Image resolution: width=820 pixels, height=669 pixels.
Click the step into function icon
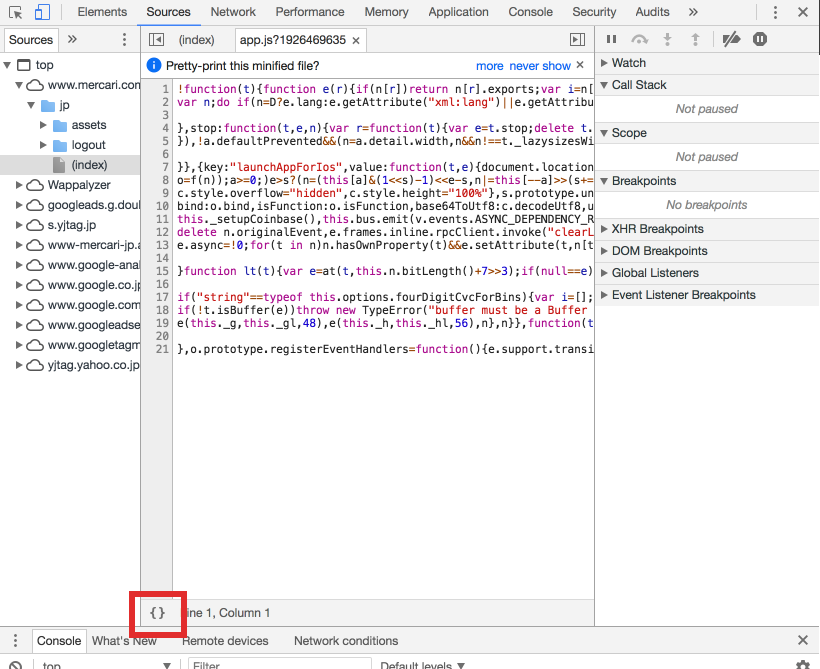point(667,39)
